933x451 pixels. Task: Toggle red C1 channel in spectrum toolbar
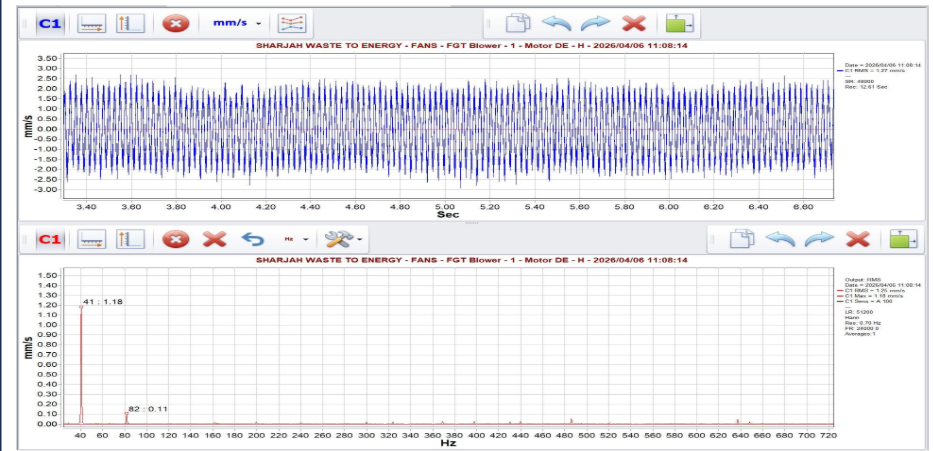[49, 239]
